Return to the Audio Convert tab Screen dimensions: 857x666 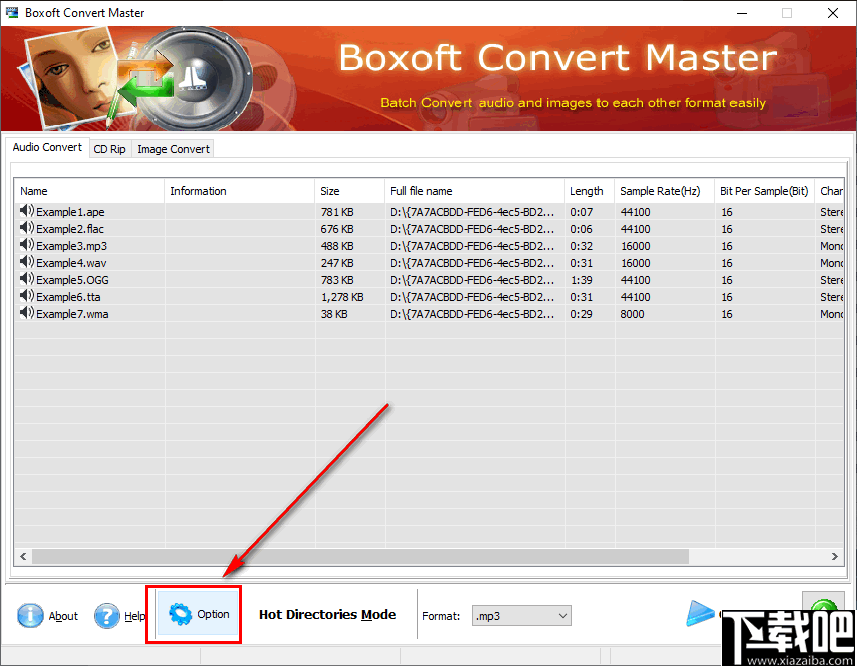46,147
